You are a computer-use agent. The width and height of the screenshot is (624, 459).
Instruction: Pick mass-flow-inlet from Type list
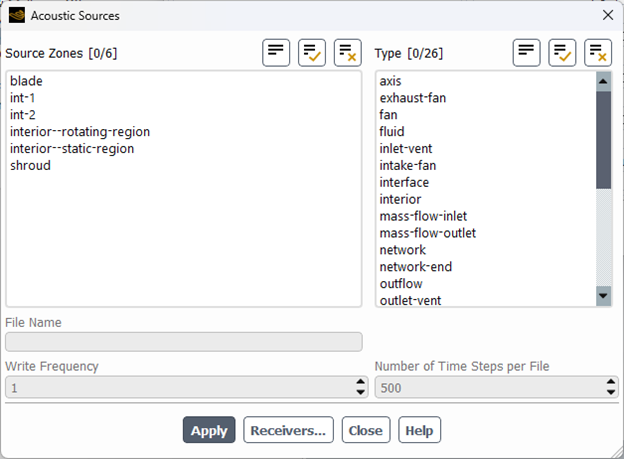click(423, 216)
